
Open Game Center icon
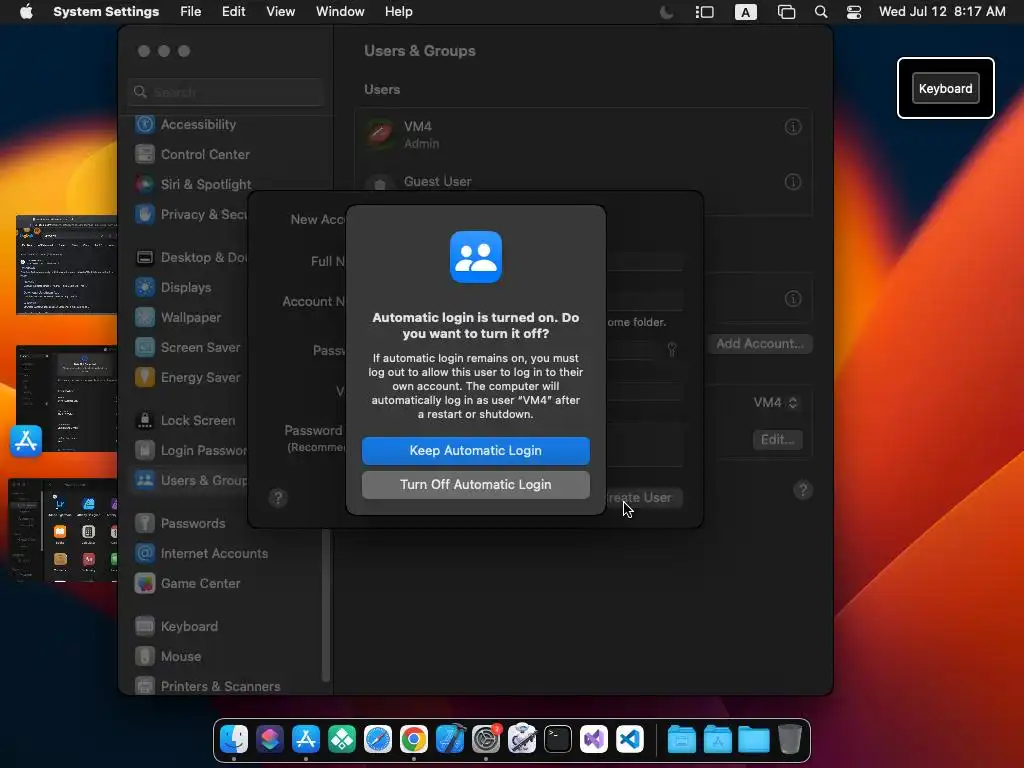click(145, 584)
